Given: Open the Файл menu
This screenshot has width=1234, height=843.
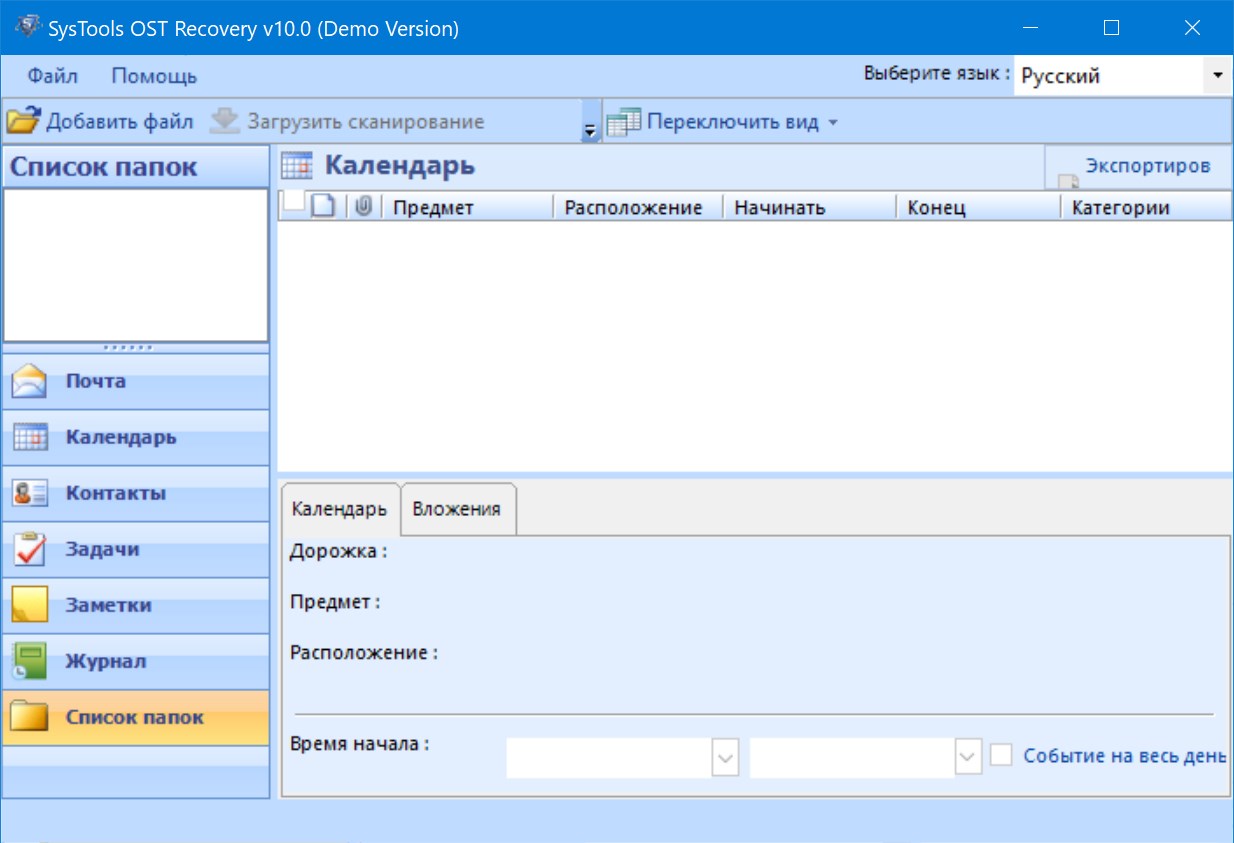Looking at the screenshot, I should (52, 76).
